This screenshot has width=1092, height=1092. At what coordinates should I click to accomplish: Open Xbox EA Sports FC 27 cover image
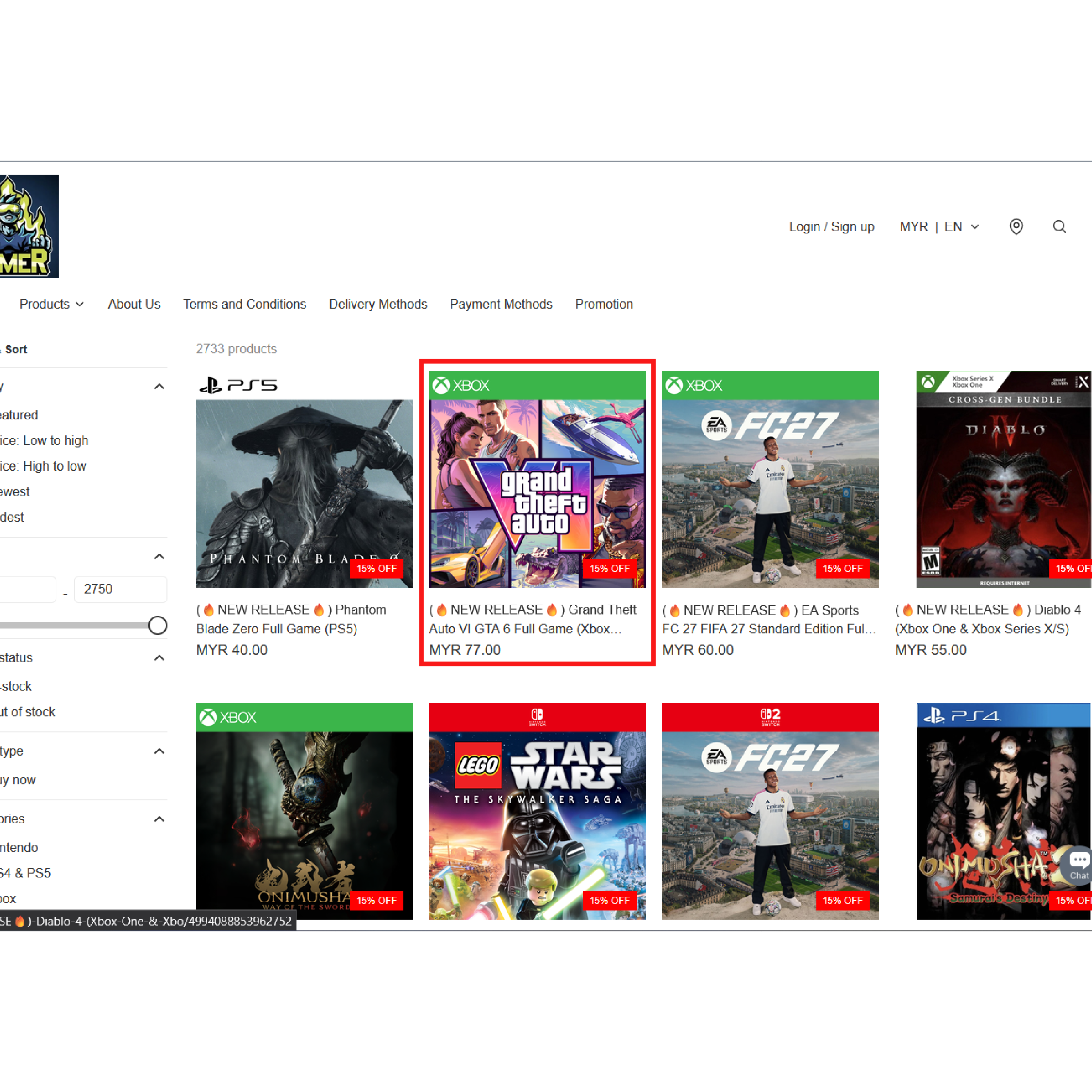pos(770,480)
